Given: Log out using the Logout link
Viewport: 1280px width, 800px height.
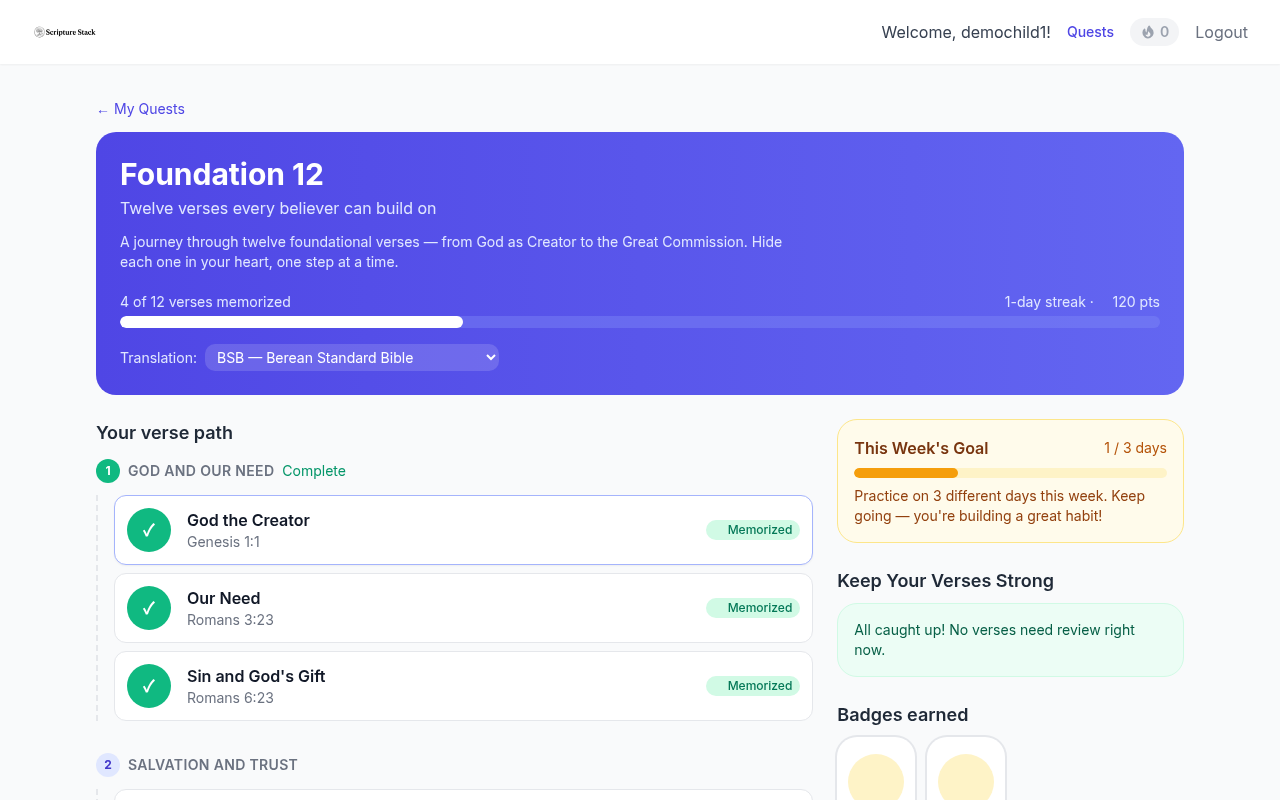Looking at the screenshot, I should [x=1221, y=32].
